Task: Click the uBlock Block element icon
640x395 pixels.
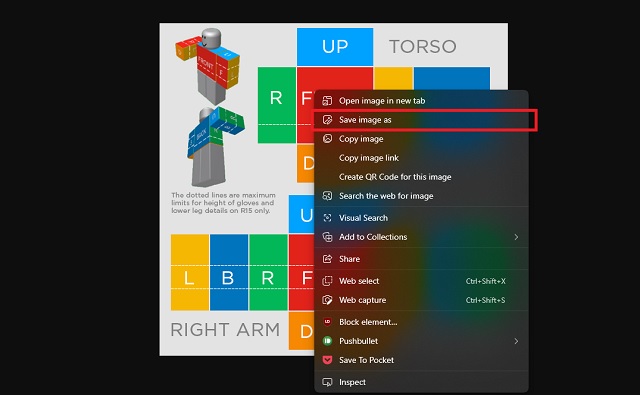Action: [327, 322]
